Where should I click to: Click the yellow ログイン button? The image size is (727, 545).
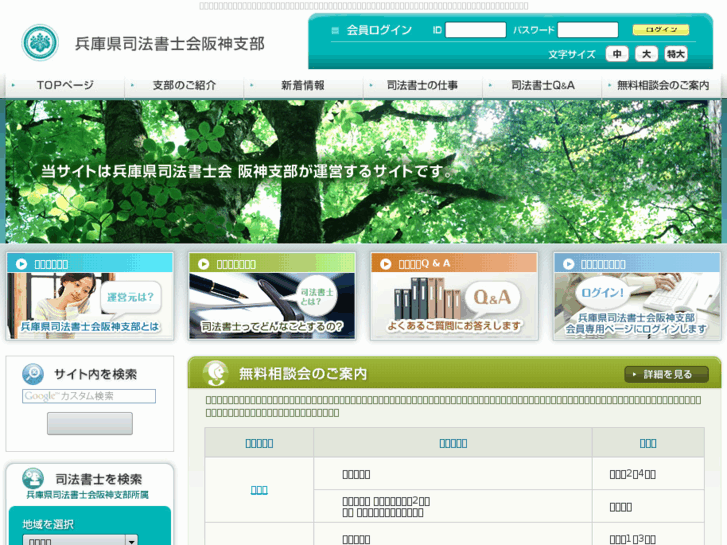[x=661, y=30]
